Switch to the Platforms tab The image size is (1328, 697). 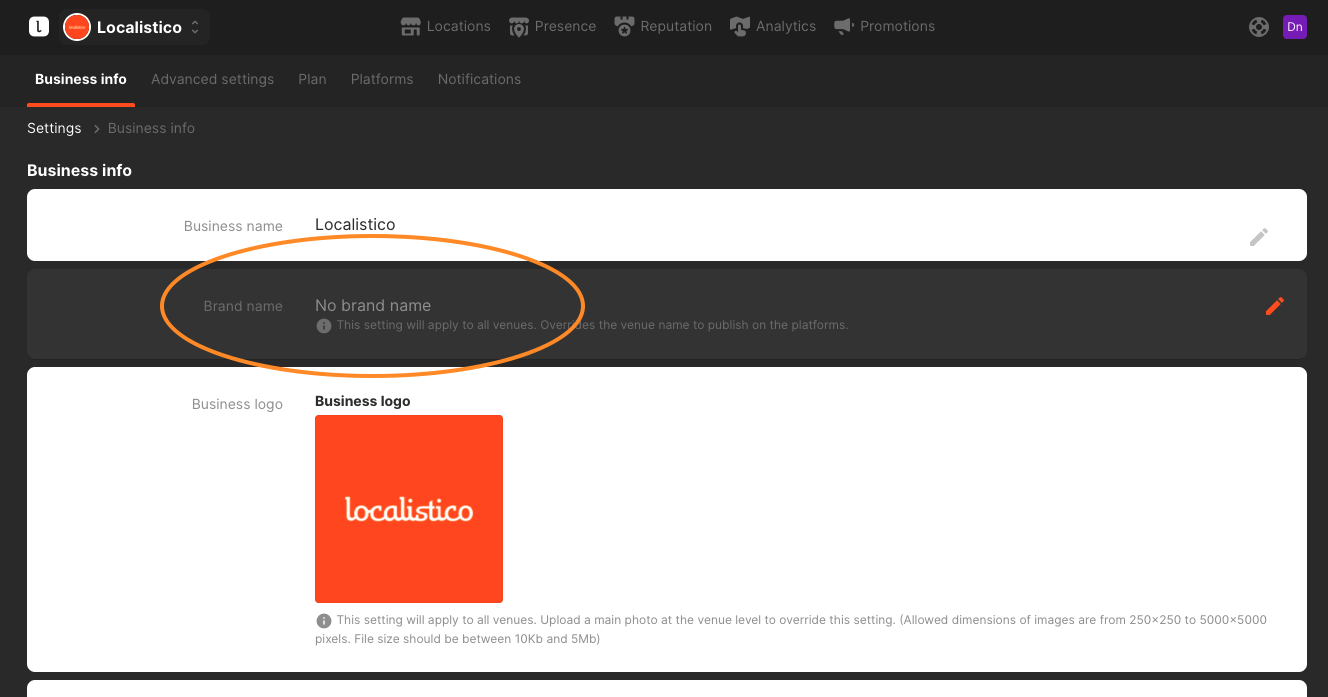(x=382, y=80)
